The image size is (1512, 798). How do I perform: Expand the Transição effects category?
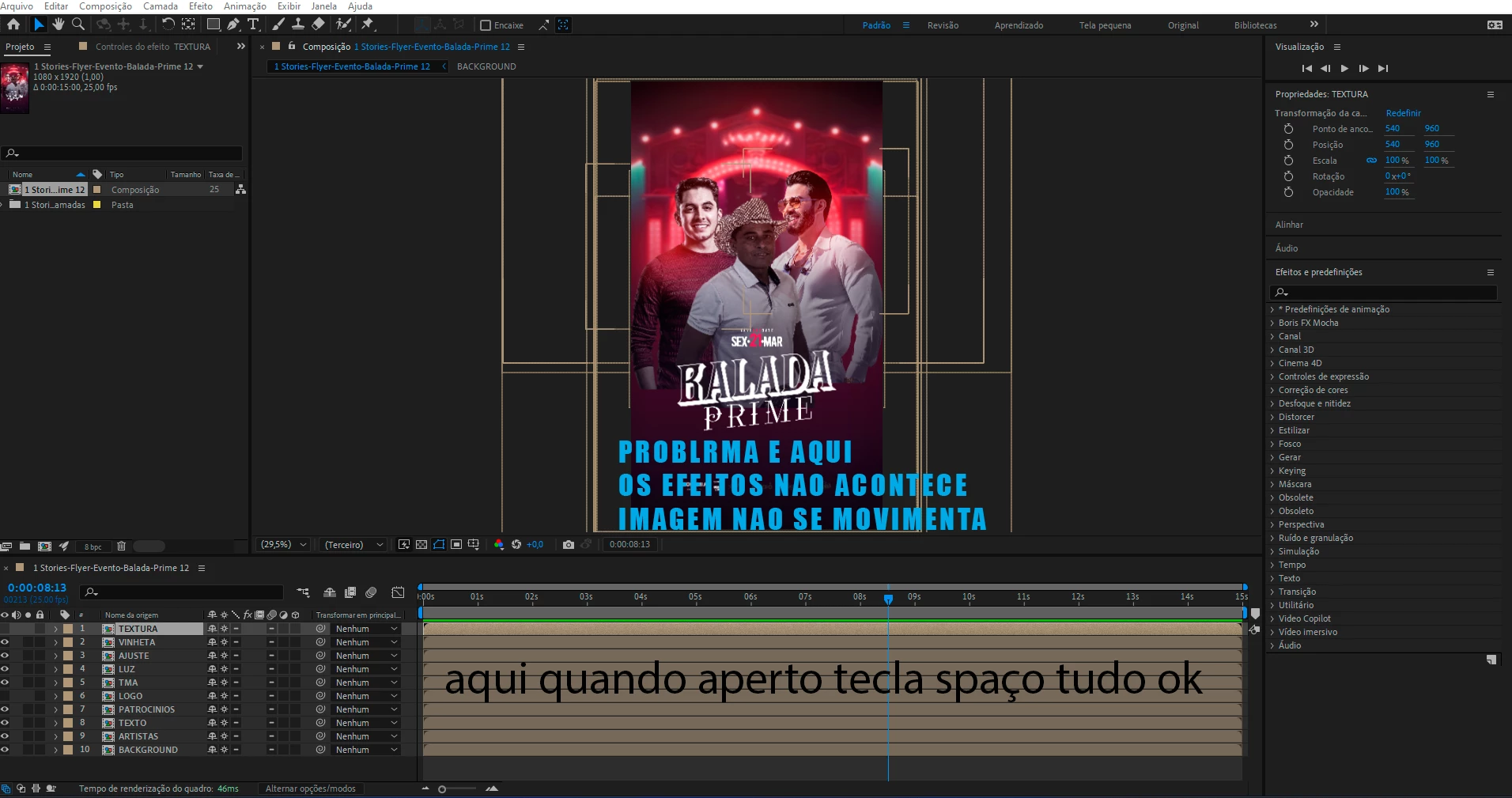[1272, 592]
